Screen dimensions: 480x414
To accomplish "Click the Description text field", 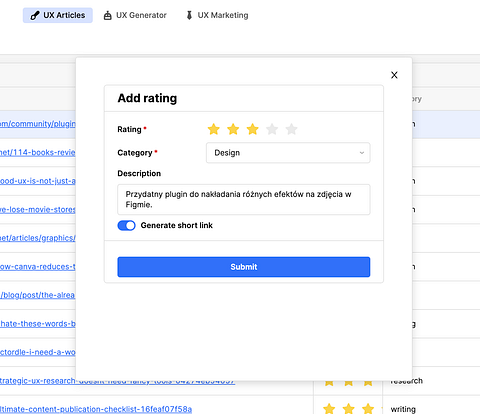I will [x=244, y=199].
